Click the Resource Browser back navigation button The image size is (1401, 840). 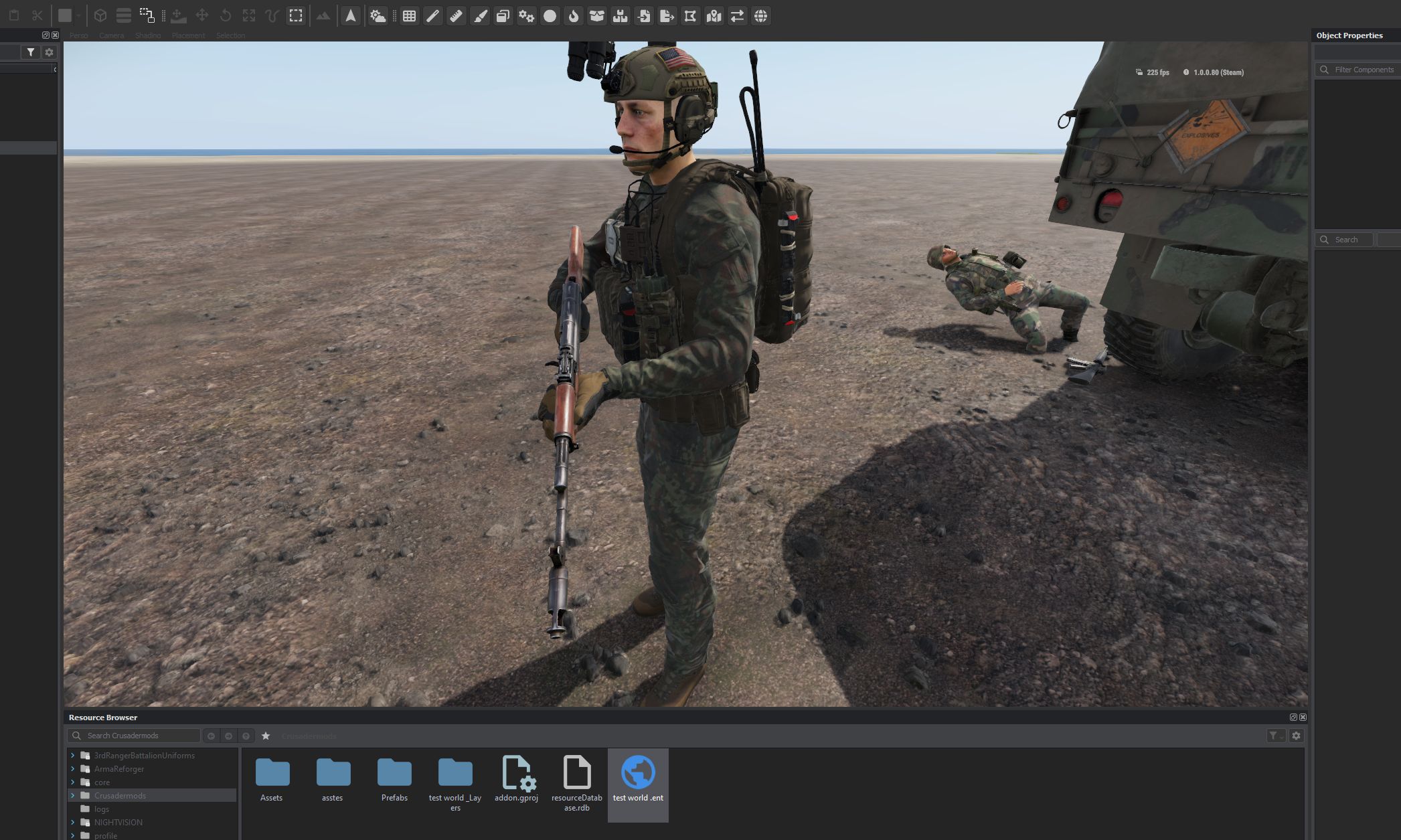coord(211,736)
